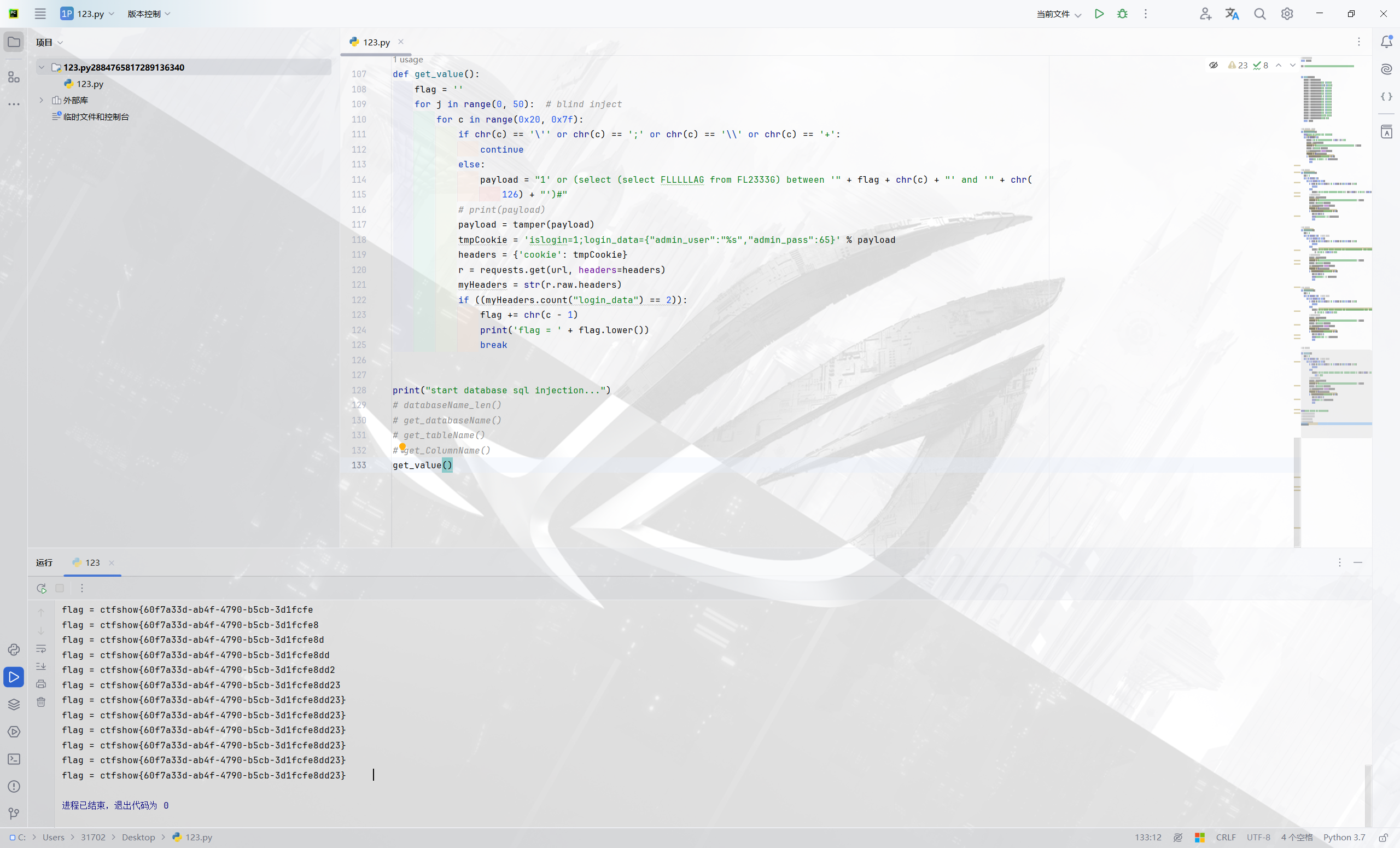Open the Terminal tool window
Image resolution: width=1400 pixels, height=848 pixels.
(14, 759)
